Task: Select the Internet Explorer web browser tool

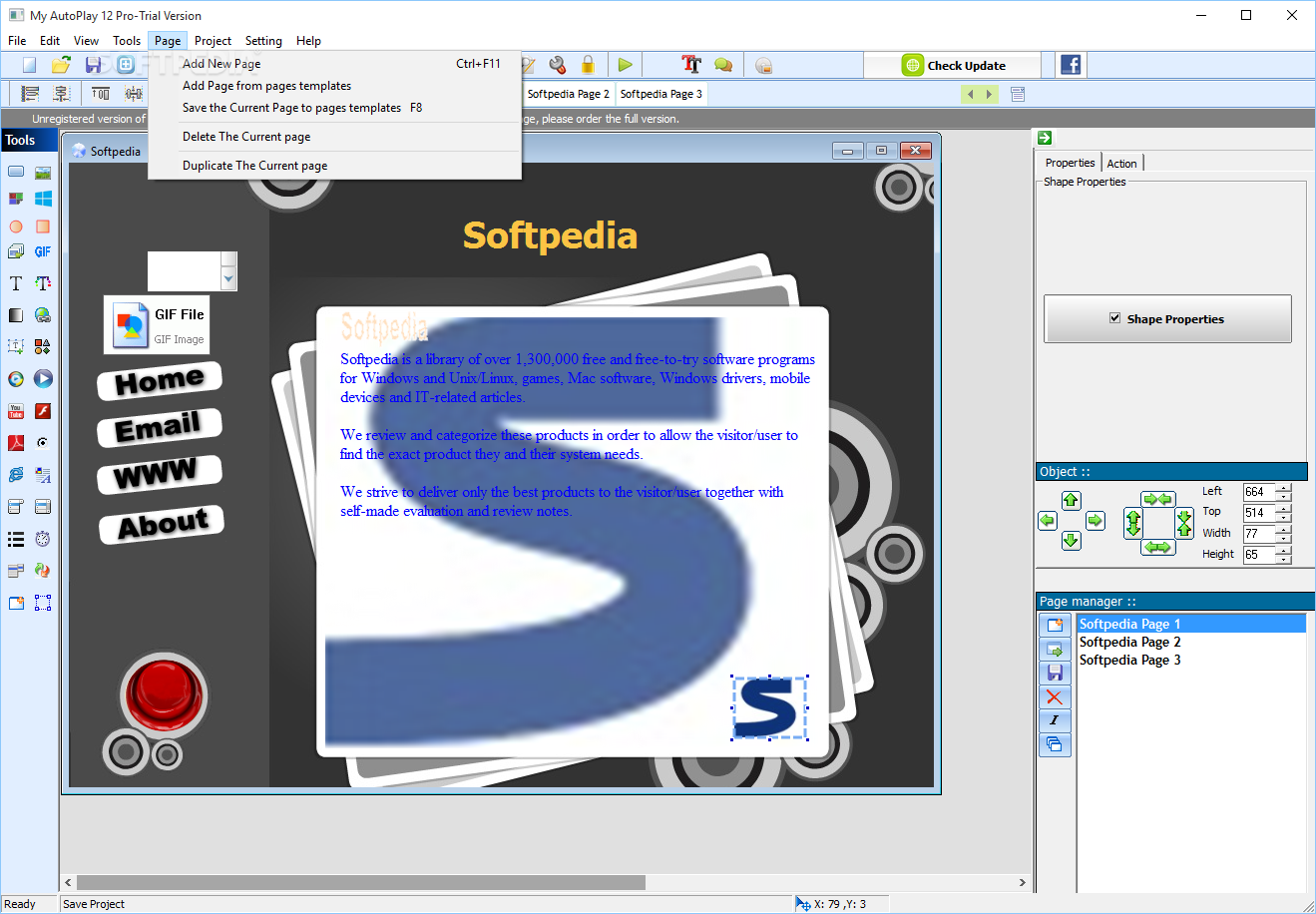Action: [16, 475]
